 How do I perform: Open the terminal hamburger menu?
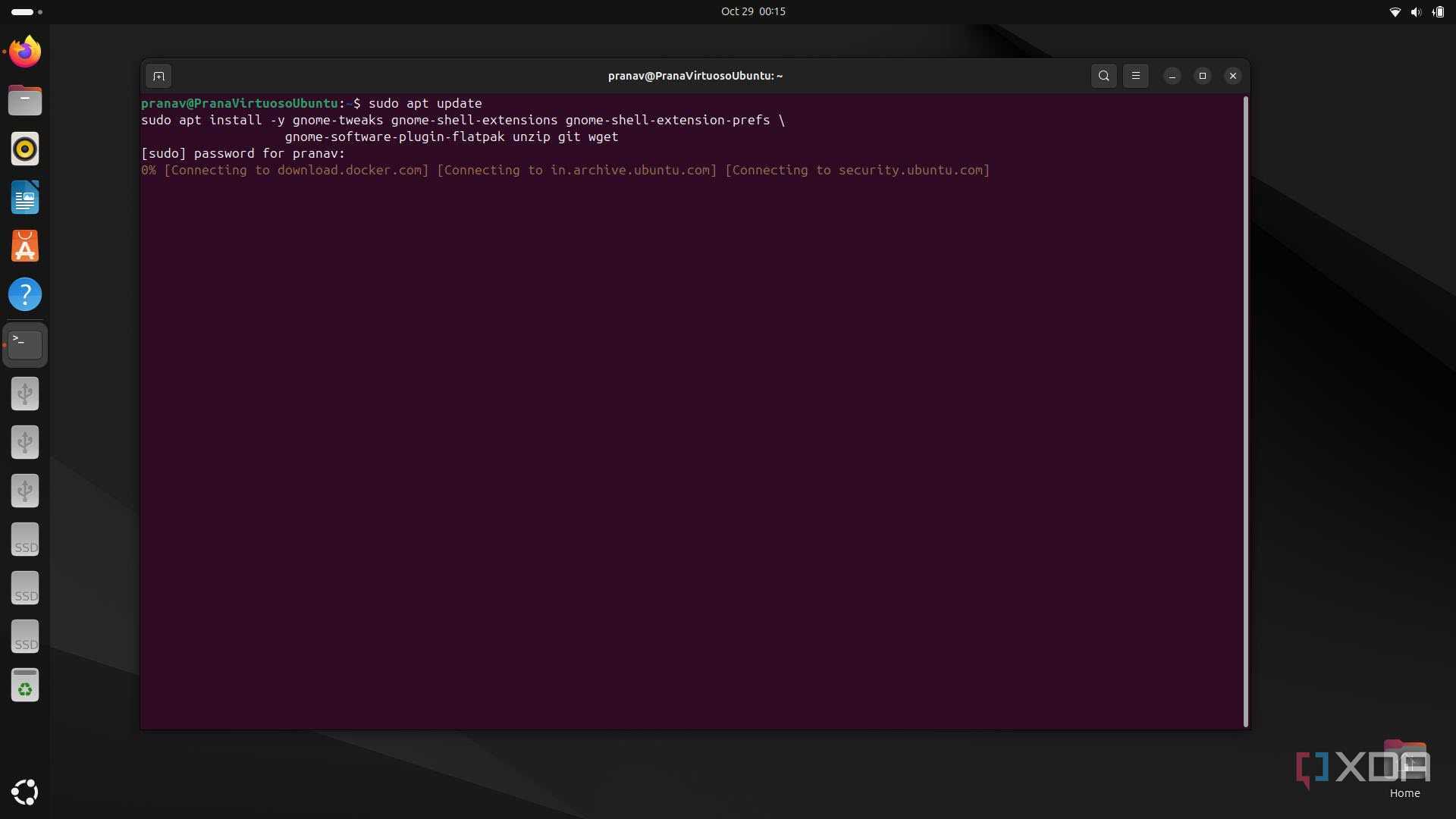(1135, 76)
